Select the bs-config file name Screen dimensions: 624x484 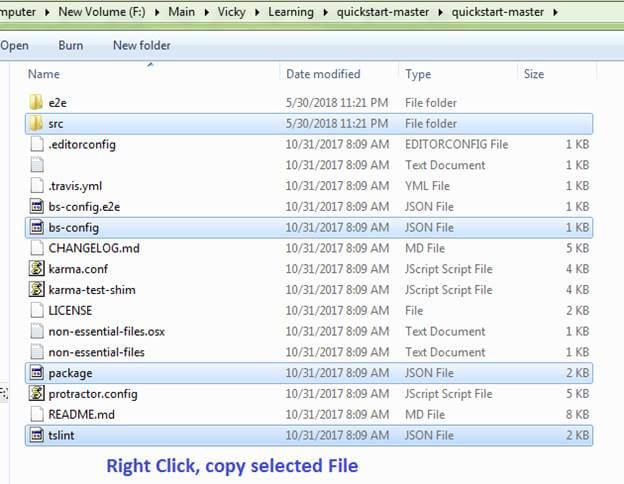[74, 228]
